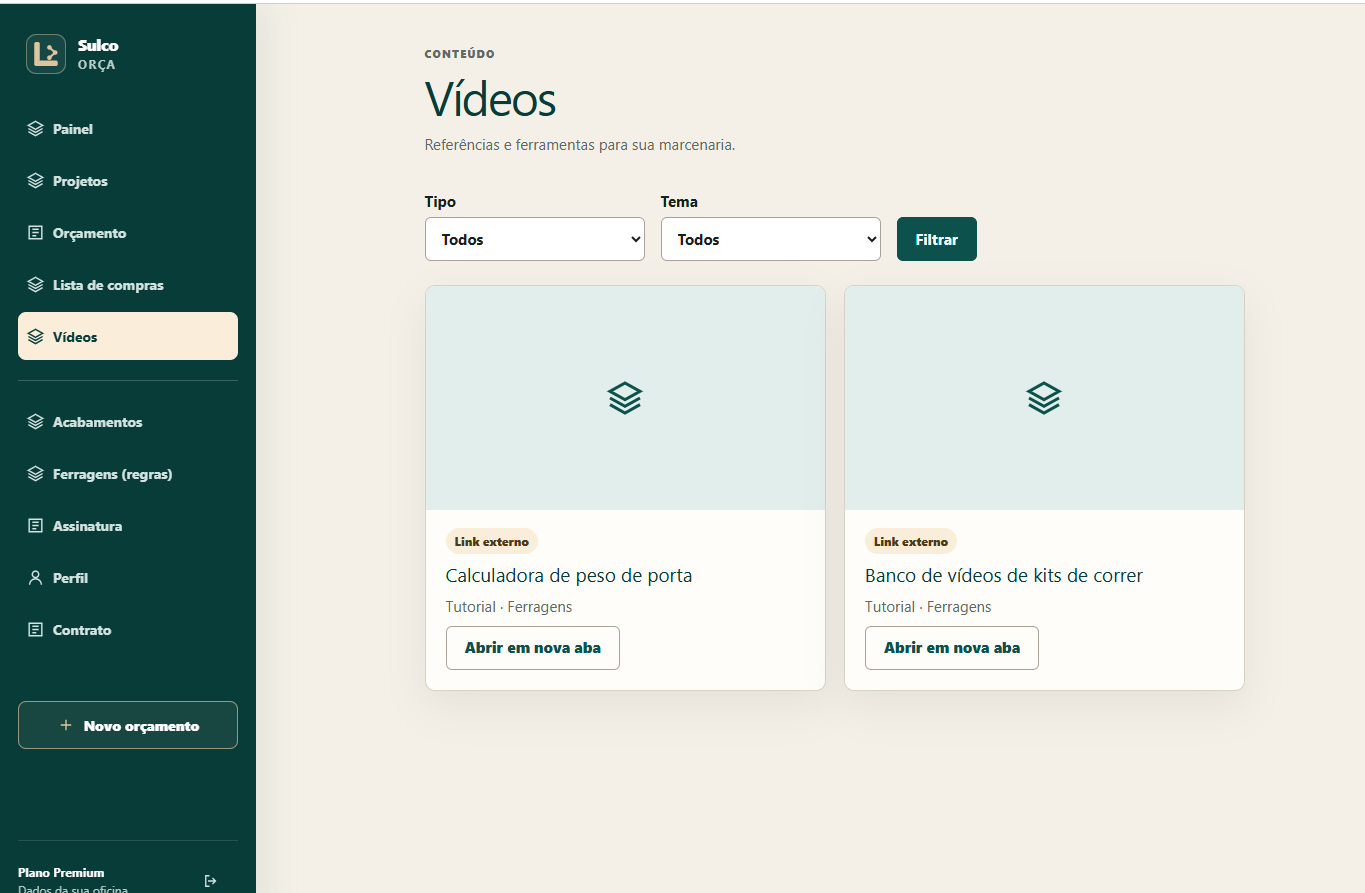
Task: Click the layers icon beside Projetos
Action: point(36,181)
